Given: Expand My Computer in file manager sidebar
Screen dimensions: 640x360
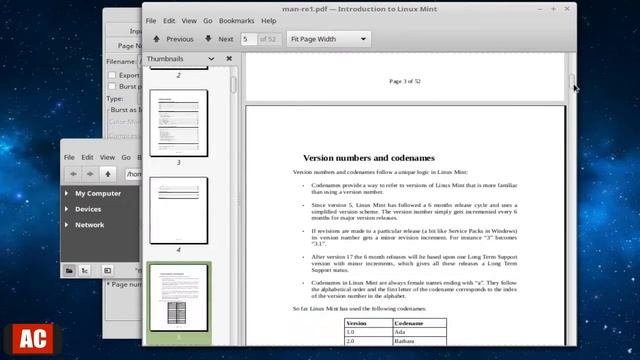Looking at the screenshot, I should point(67,193).
